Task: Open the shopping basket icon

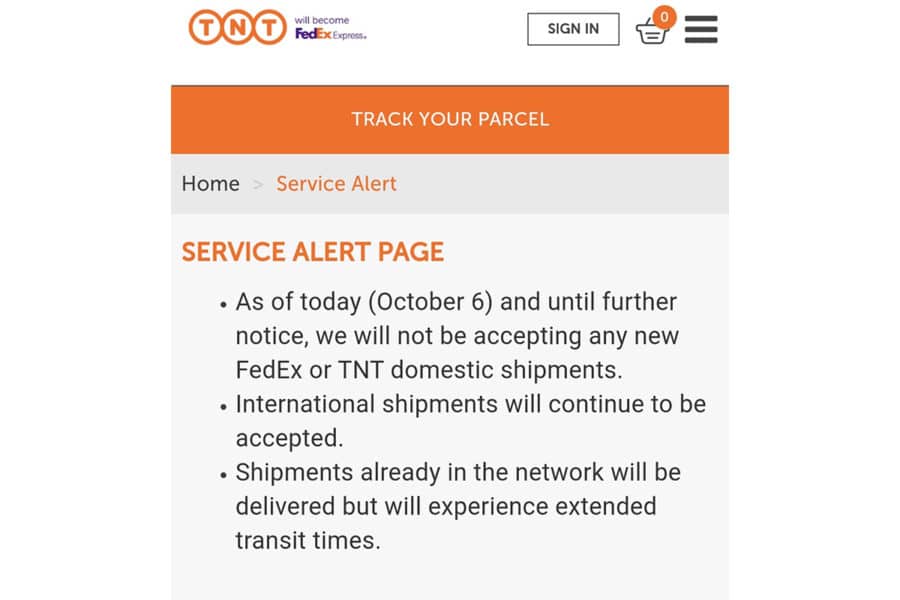Action: (x=652, y=31)
